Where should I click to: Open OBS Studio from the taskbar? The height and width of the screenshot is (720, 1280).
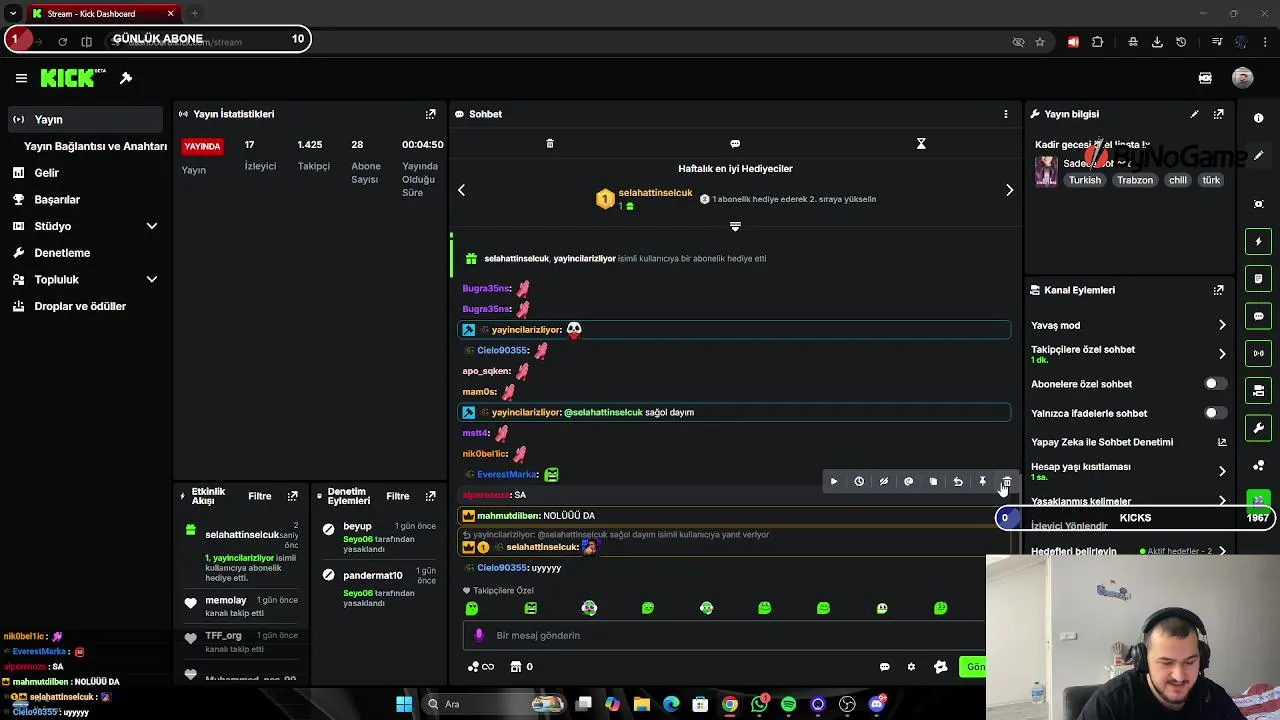tap(848, 704)
